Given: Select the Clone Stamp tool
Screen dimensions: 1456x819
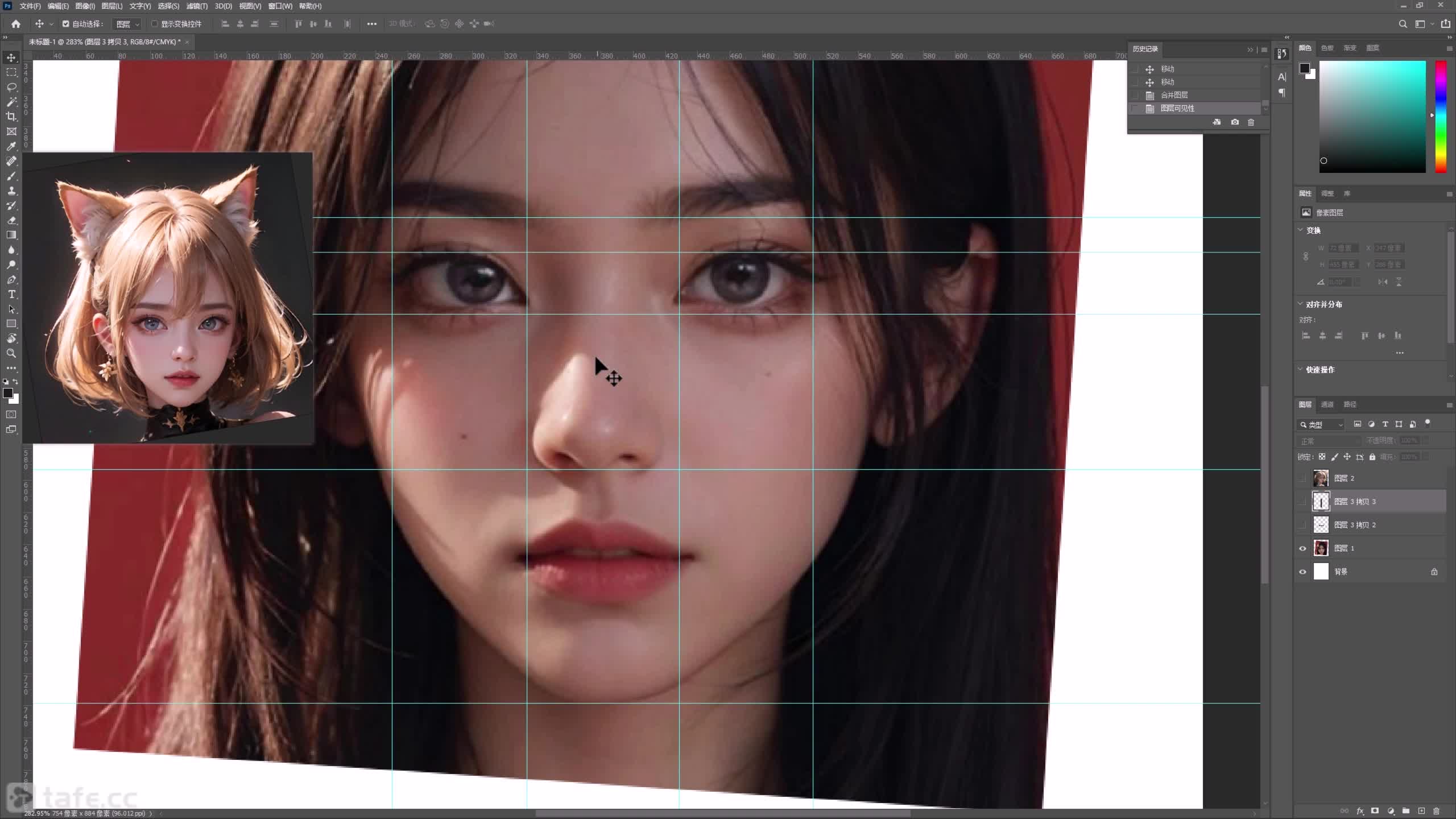Looking at the screenshot, I should [11, 191].
